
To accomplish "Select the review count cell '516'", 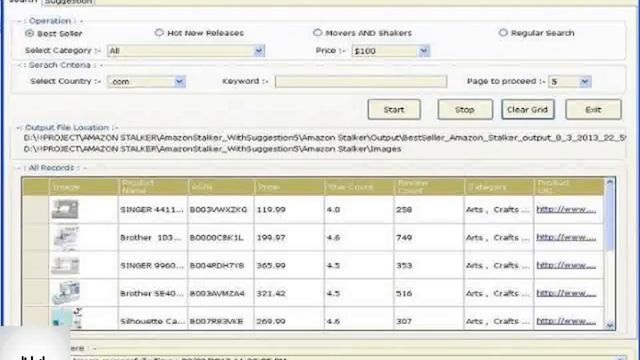I will (429, 293).
